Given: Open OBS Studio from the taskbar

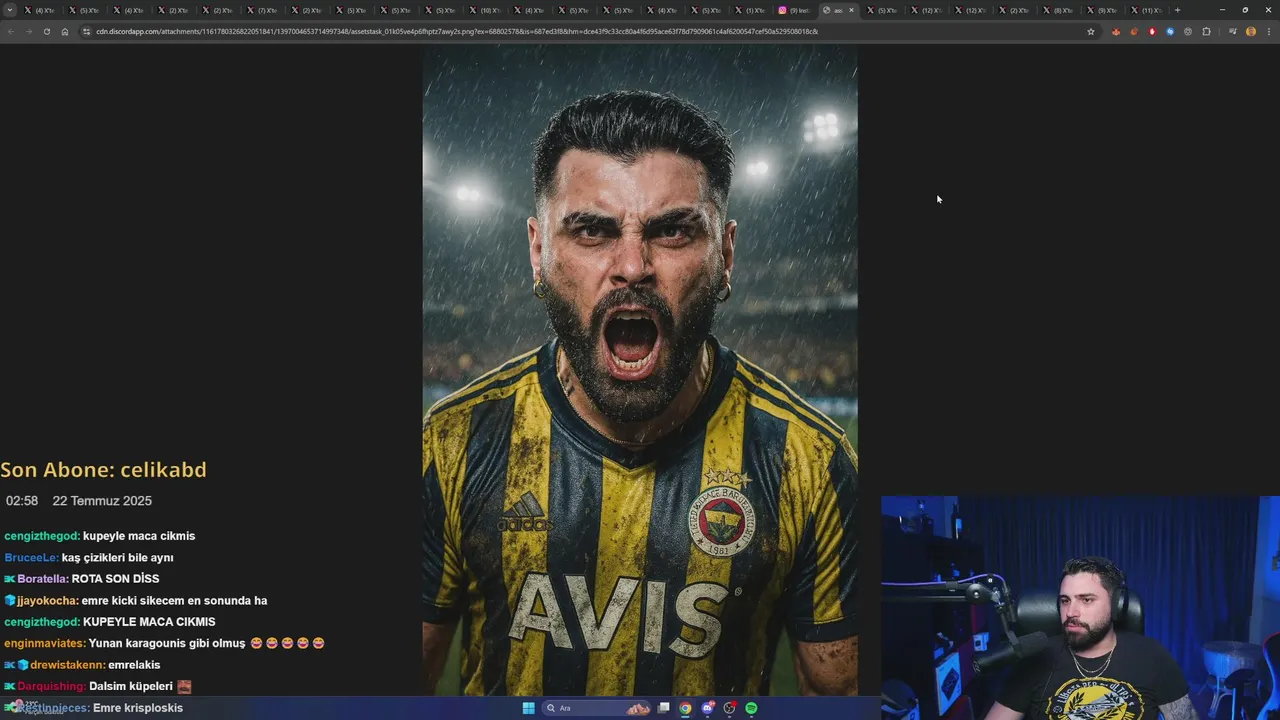Looking at the screenshot, I should click(x=729, y=708).
